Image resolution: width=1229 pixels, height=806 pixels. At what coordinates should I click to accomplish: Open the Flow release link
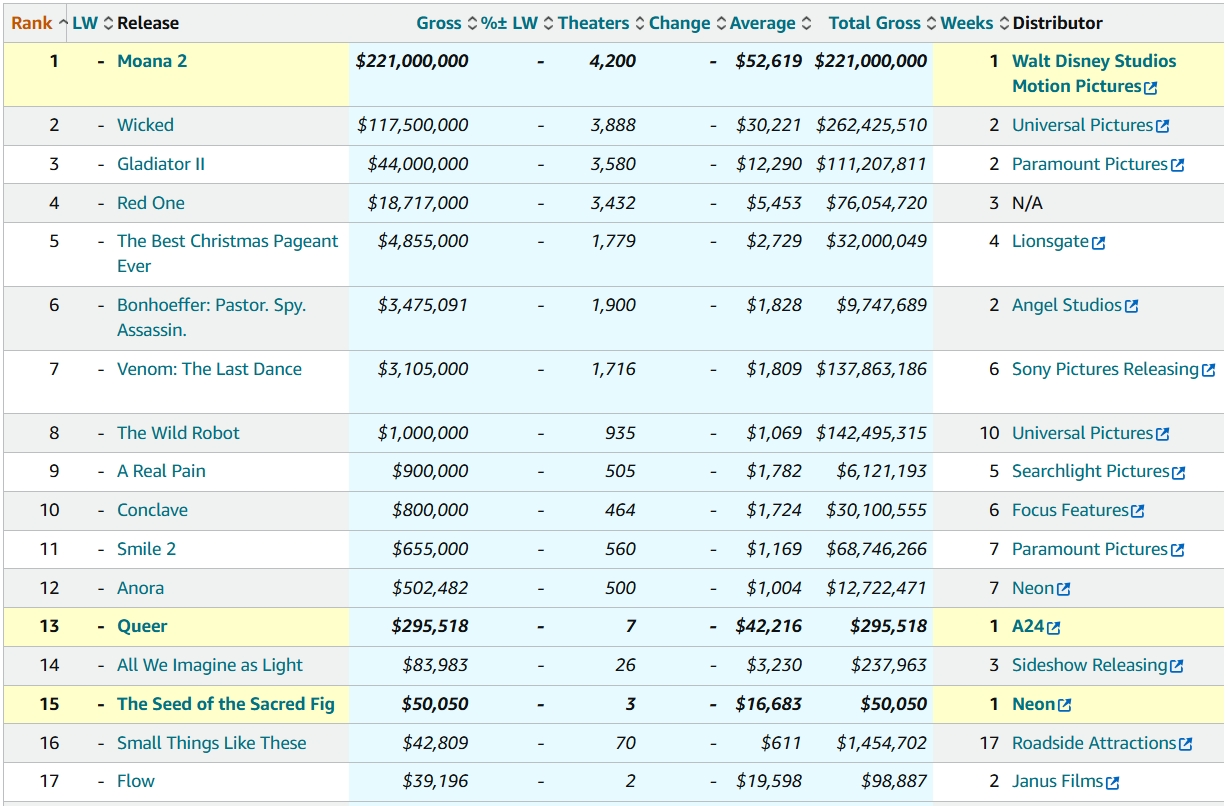136,781
